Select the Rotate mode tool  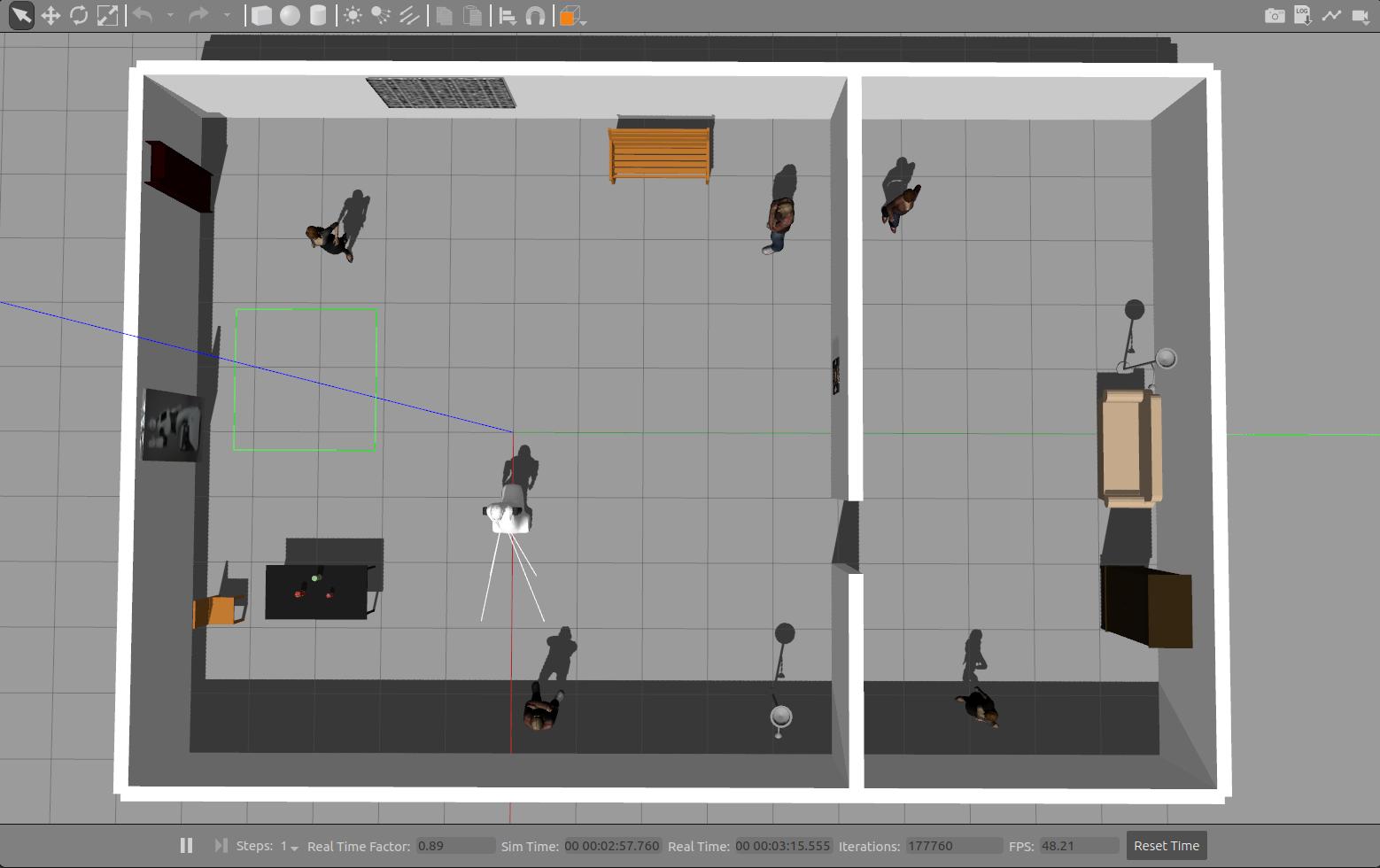pos(79,16)
